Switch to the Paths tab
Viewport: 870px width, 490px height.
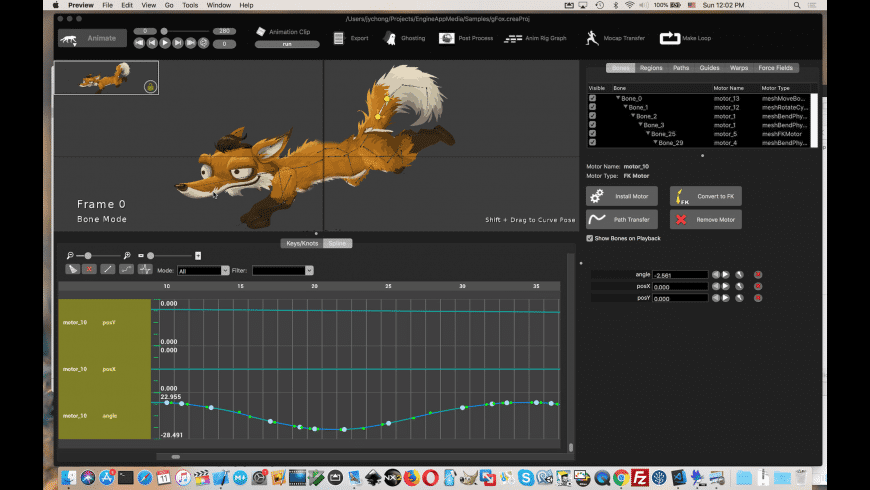pos(681,68)
